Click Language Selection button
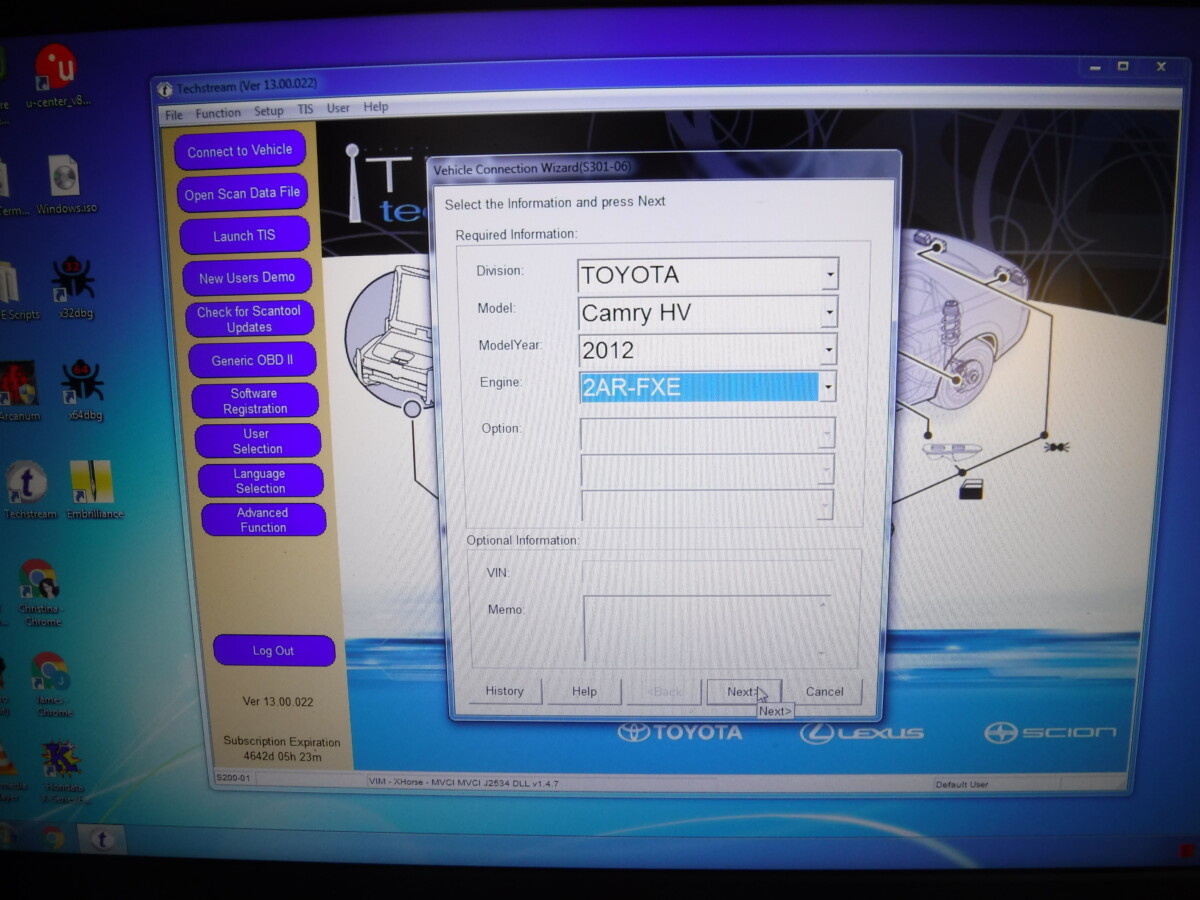Screen dimensions: 1200x900 pos(260,481)
